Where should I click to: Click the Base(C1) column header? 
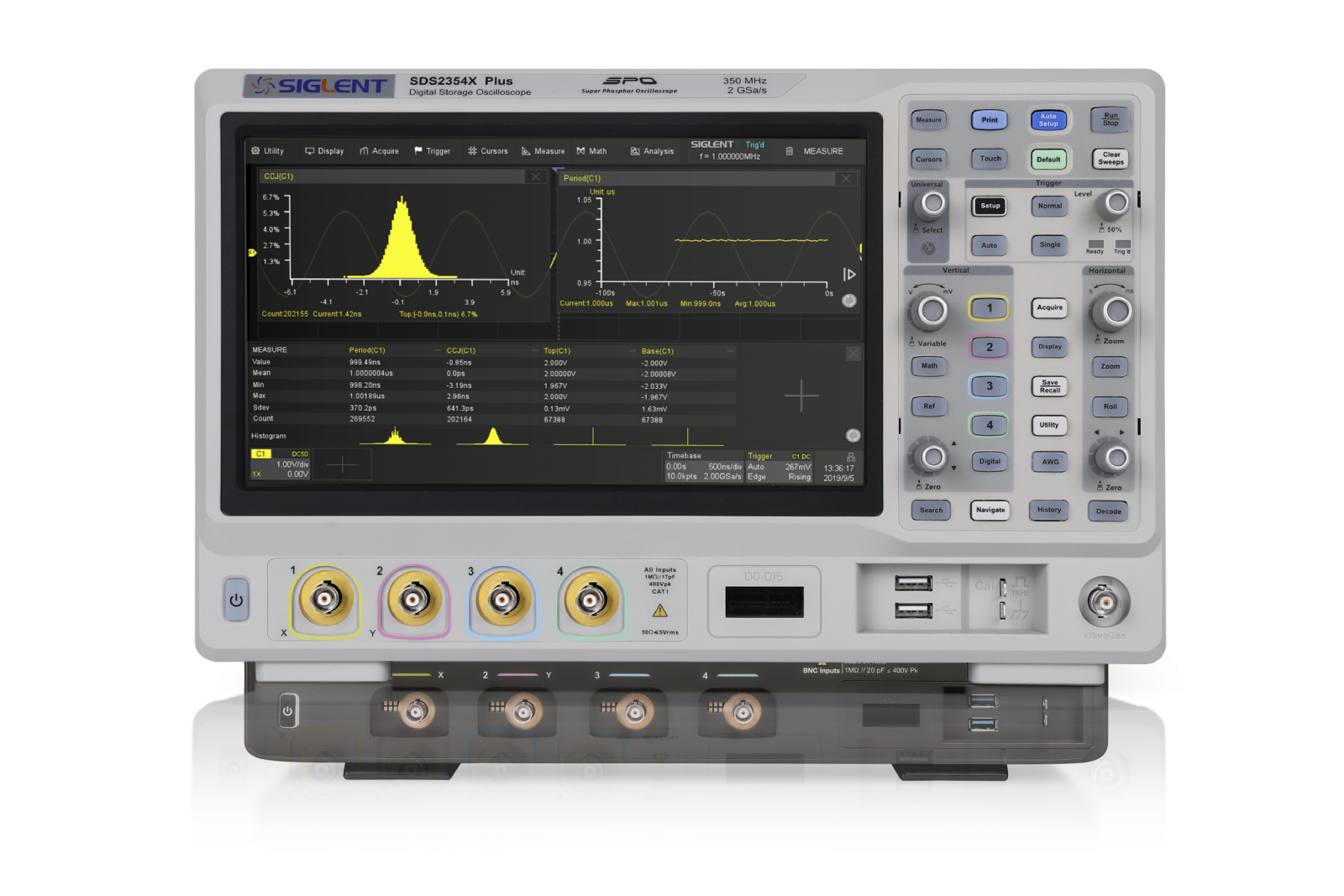pyautogui.click(x=658, y=351)
